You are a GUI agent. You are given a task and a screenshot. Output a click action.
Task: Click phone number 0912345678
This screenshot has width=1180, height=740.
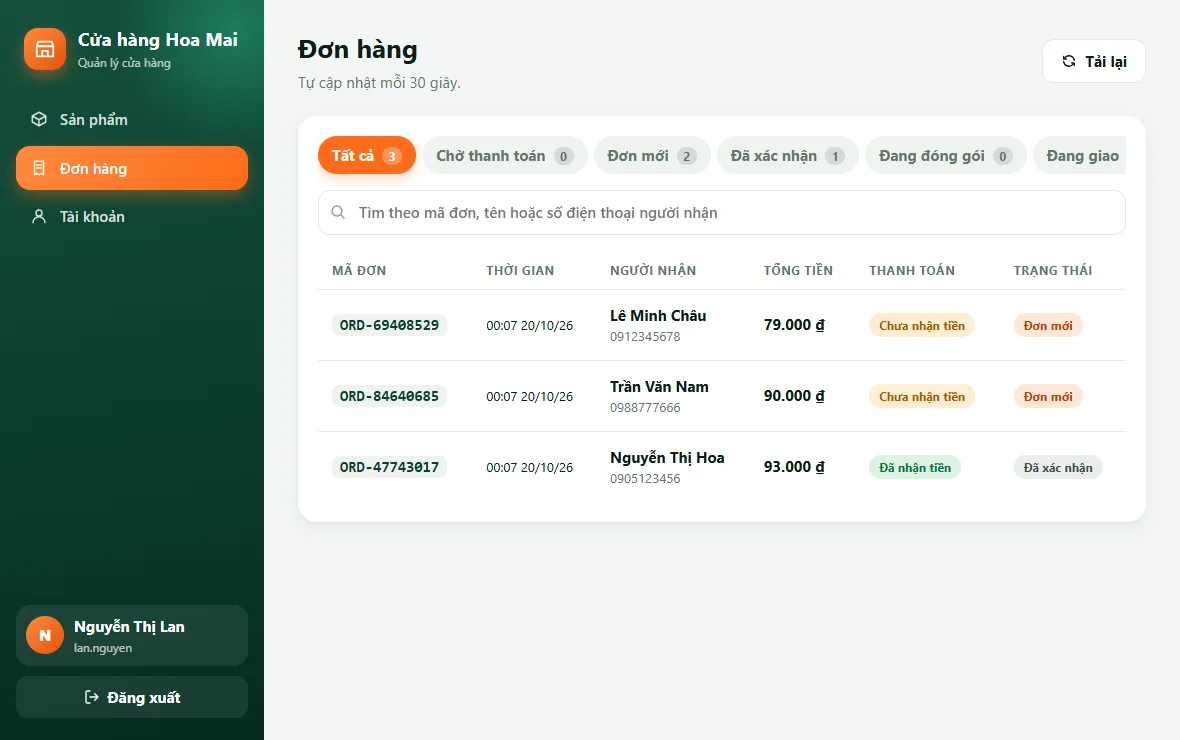645,337
